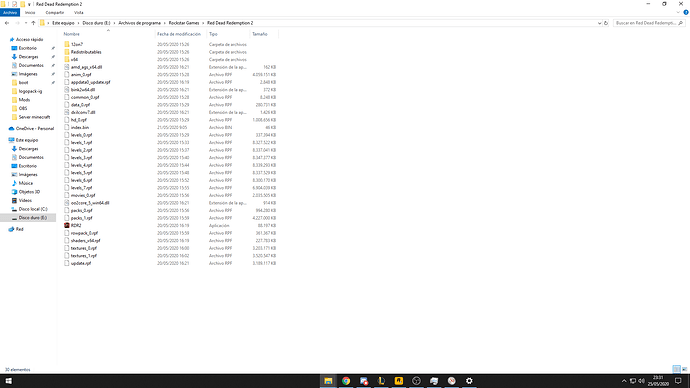
Task: Click the up-one-level arrow button
Action: 33,23
